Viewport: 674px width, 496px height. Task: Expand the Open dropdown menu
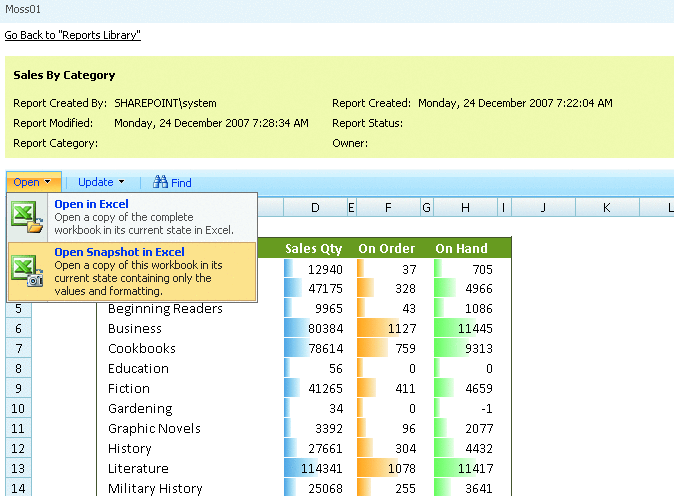pos(33,182)
